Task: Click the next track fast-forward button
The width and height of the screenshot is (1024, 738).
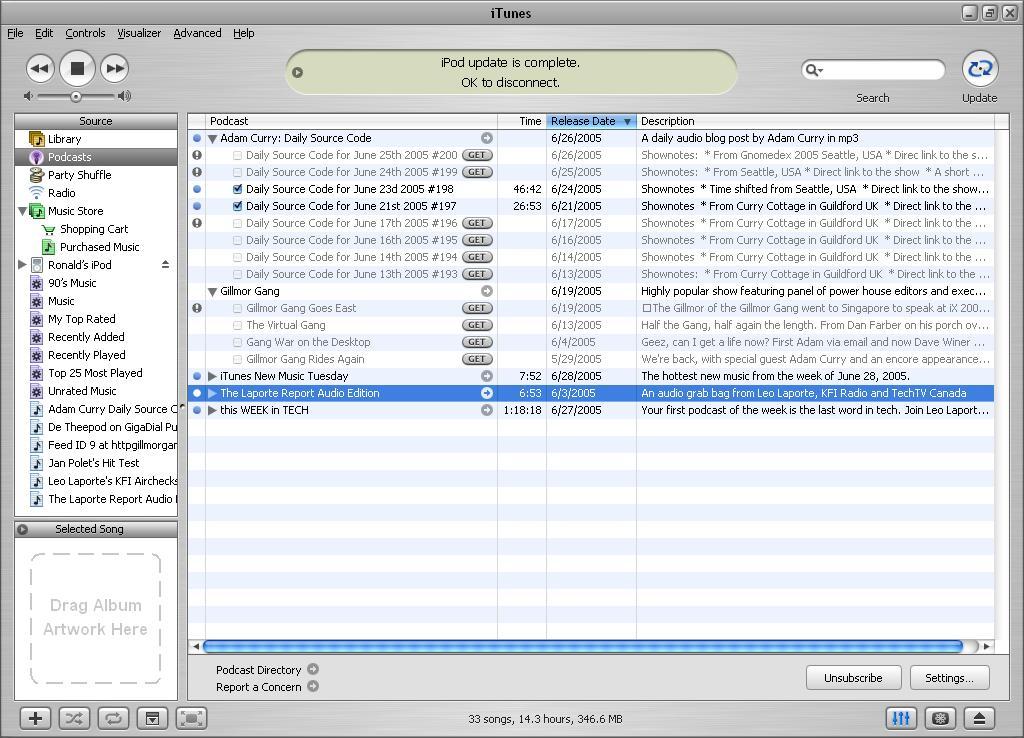Action: 114,68
